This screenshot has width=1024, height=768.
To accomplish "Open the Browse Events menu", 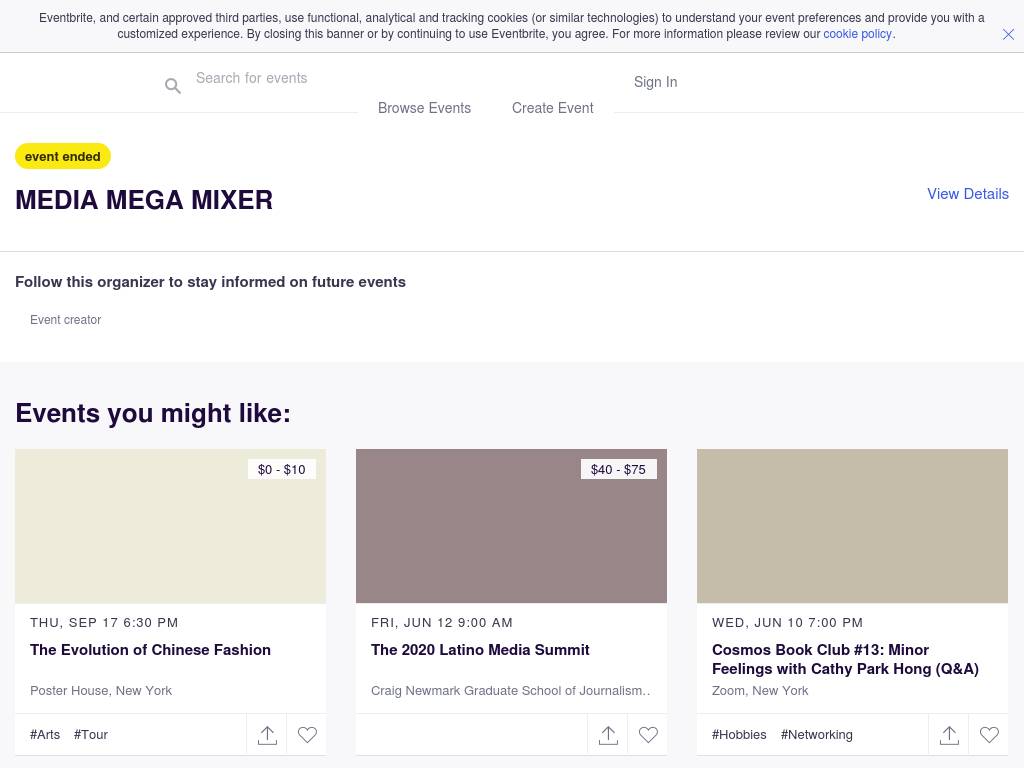I will tap(424, 108).
